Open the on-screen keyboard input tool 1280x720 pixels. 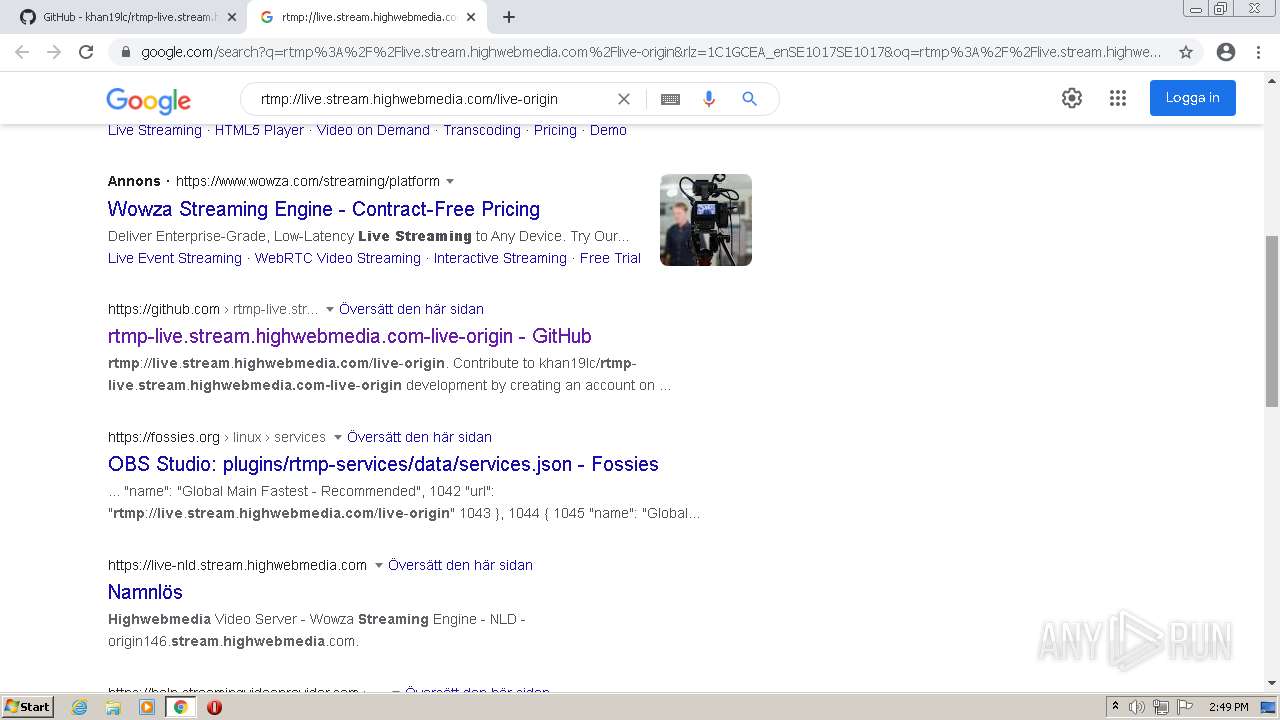click(x=670, y=99)
